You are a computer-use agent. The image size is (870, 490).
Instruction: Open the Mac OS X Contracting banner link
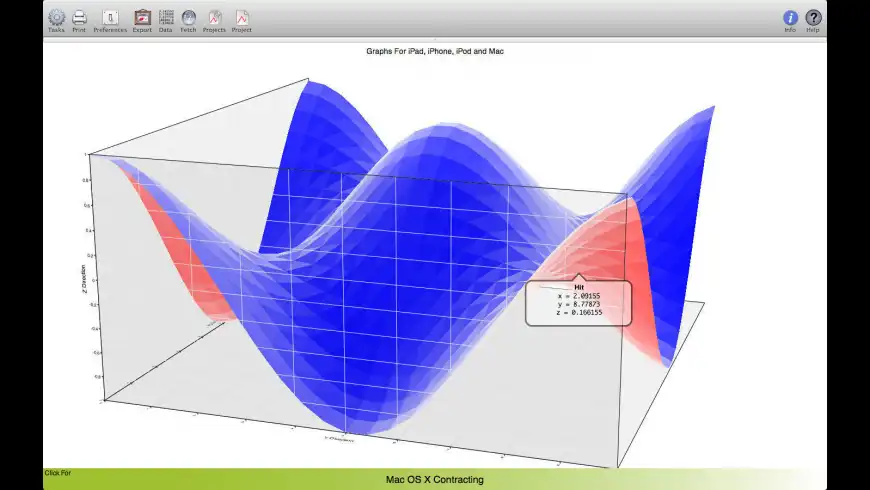pyautogui.click(x=435, y=479)
